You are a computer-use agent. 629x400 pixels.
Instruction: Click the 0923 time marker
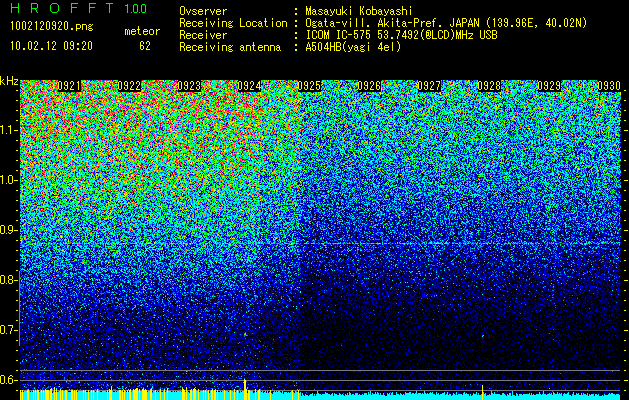[189, 86]
